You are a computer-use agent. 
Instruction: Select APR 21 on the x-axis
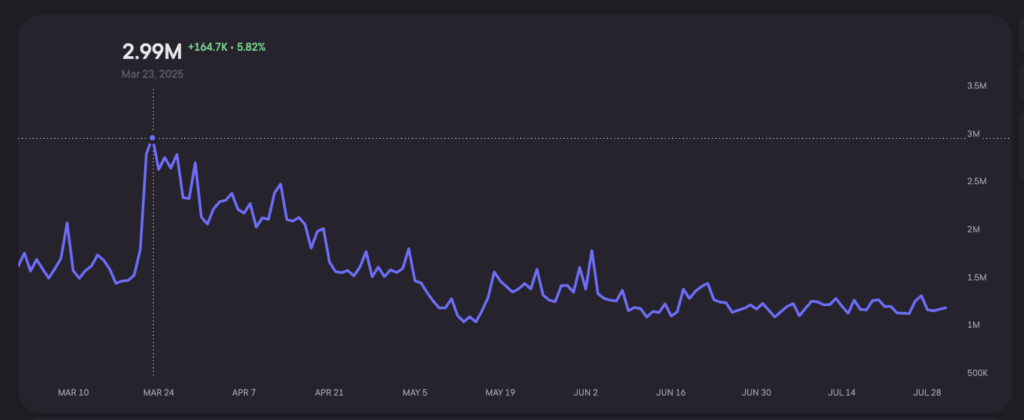coord(329,393)
